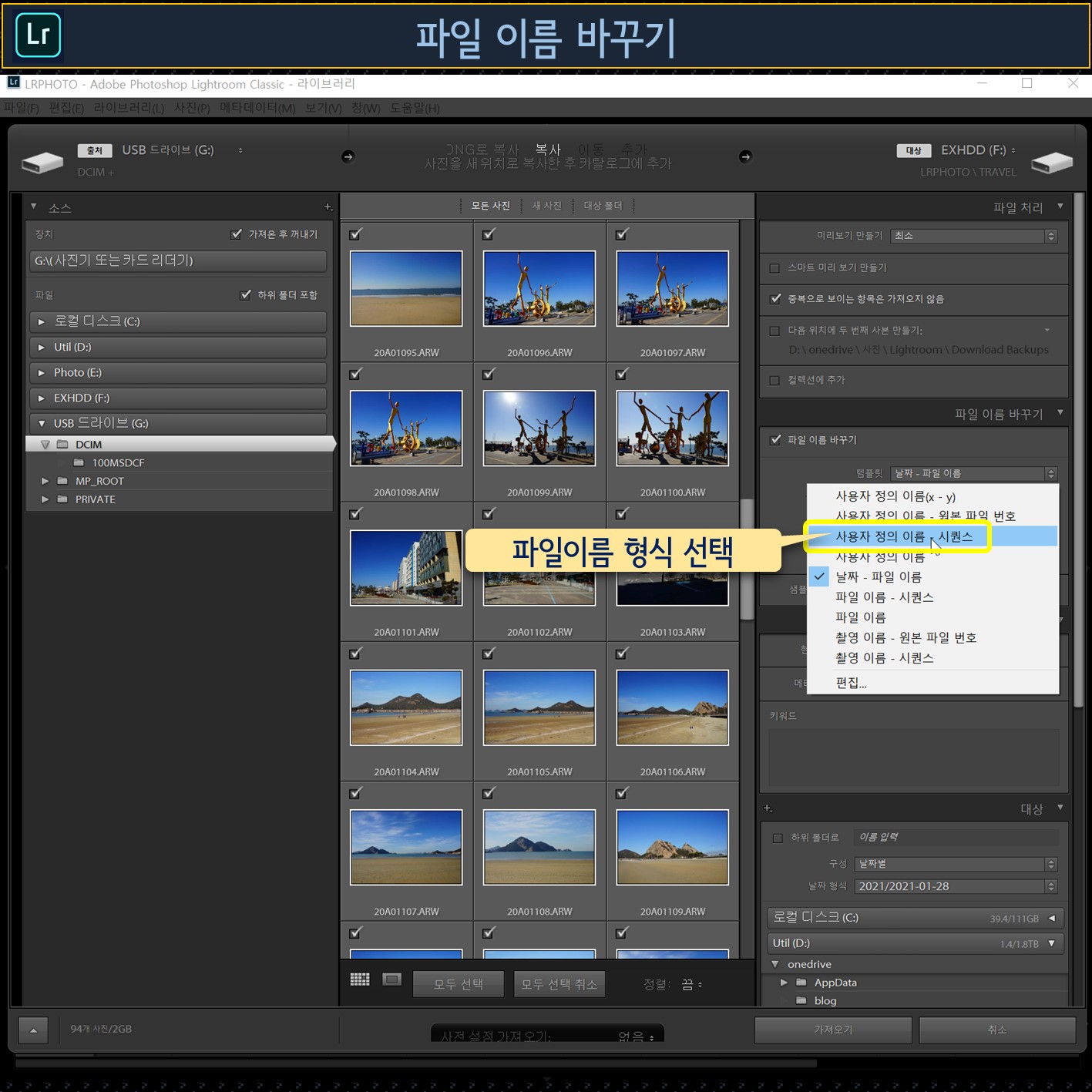Toggle 가져온 후 꺼내기 checkbox
This screenshot has height=1092, width=1092.
[x=237, y=234]
